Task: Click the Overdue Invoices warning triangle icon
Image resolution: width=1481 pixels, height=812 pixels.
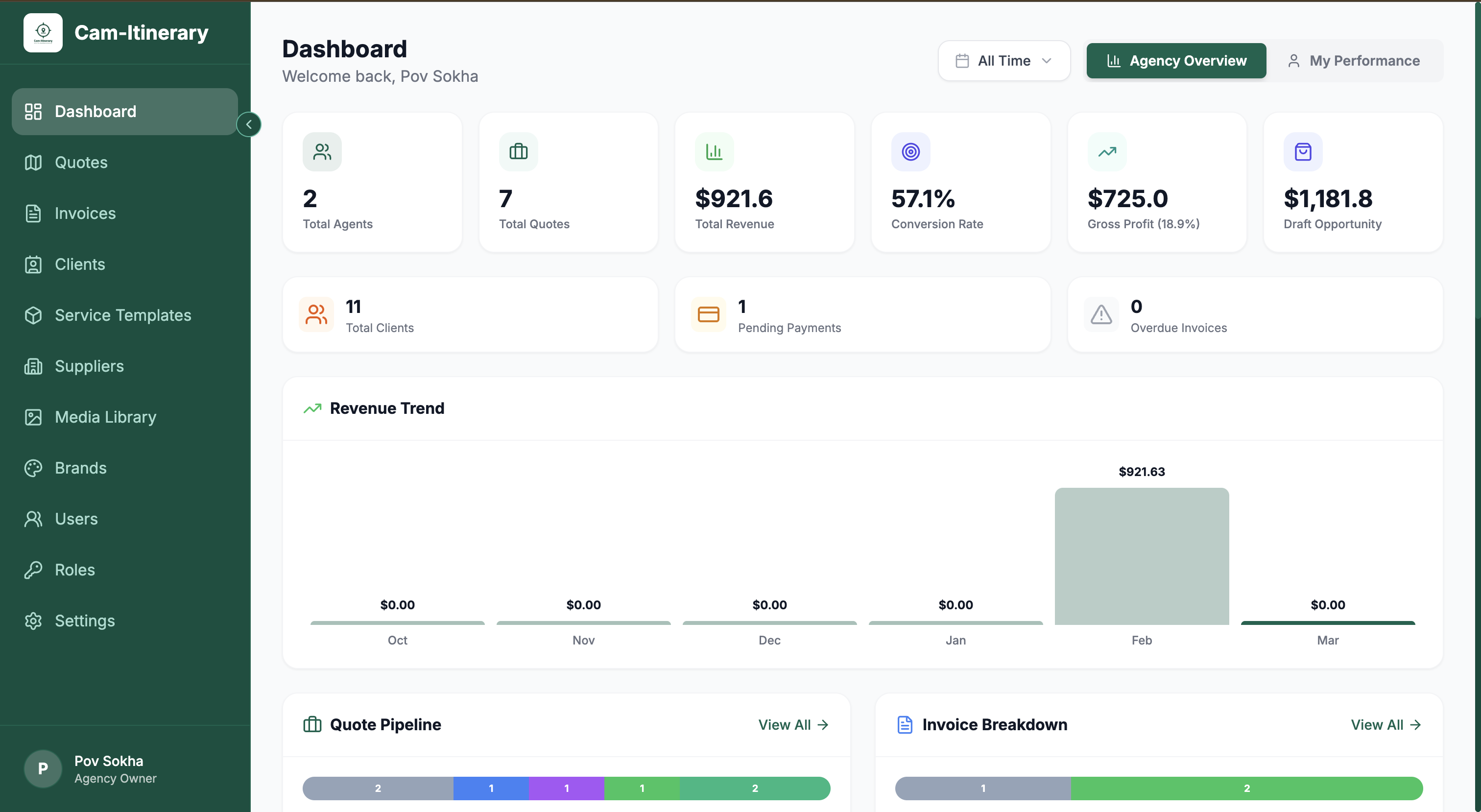Action: coord(1100,314)
